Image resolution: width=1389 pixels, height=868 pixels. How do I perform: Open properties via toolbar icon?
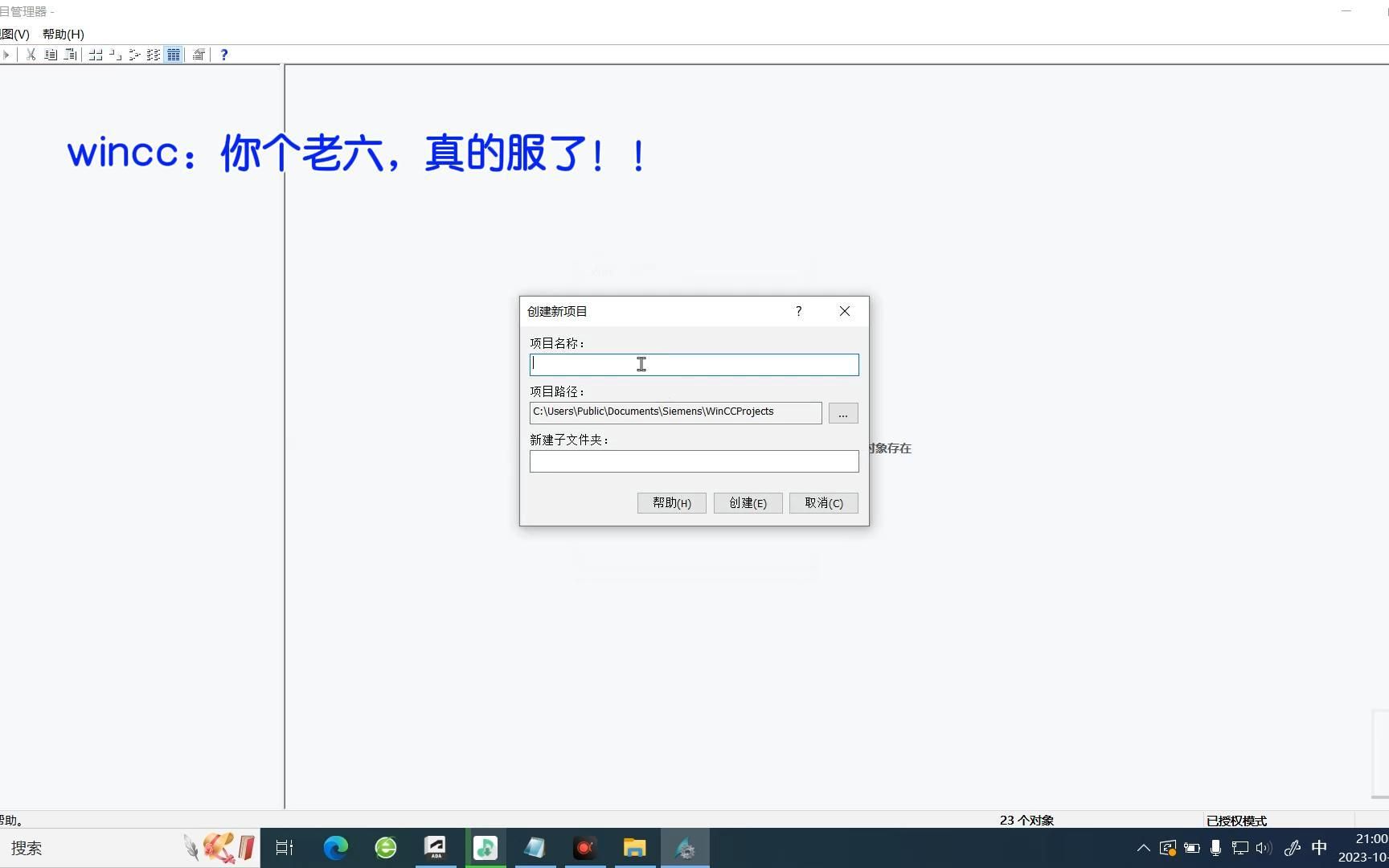(x=198, y=55)
